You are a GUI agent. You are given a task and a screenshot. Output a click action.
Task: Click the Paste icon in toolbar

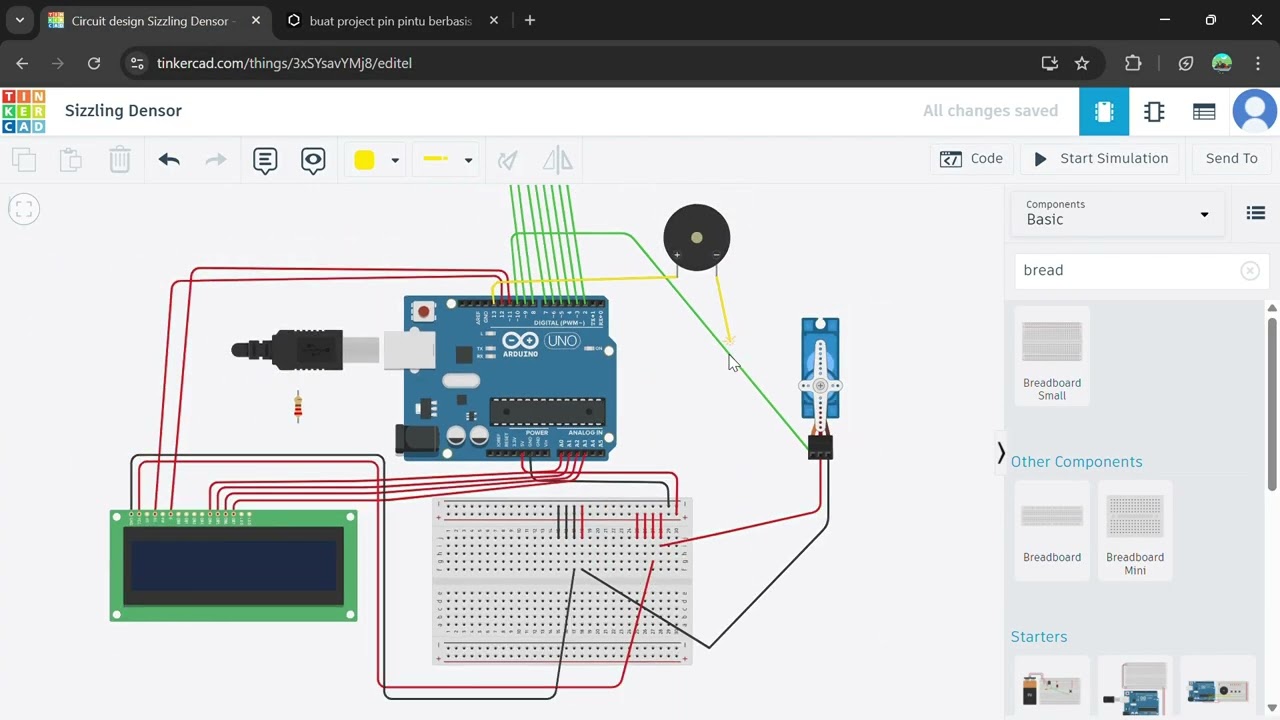pos(70,159)
